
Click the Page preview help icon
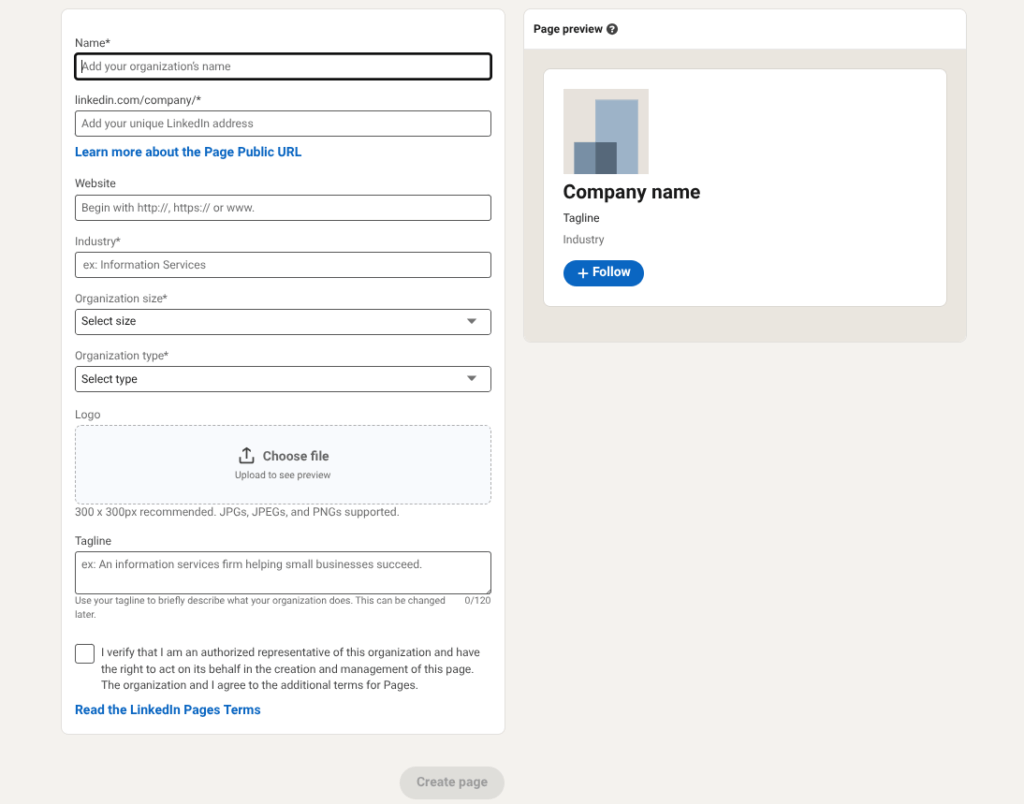(611, 29)
